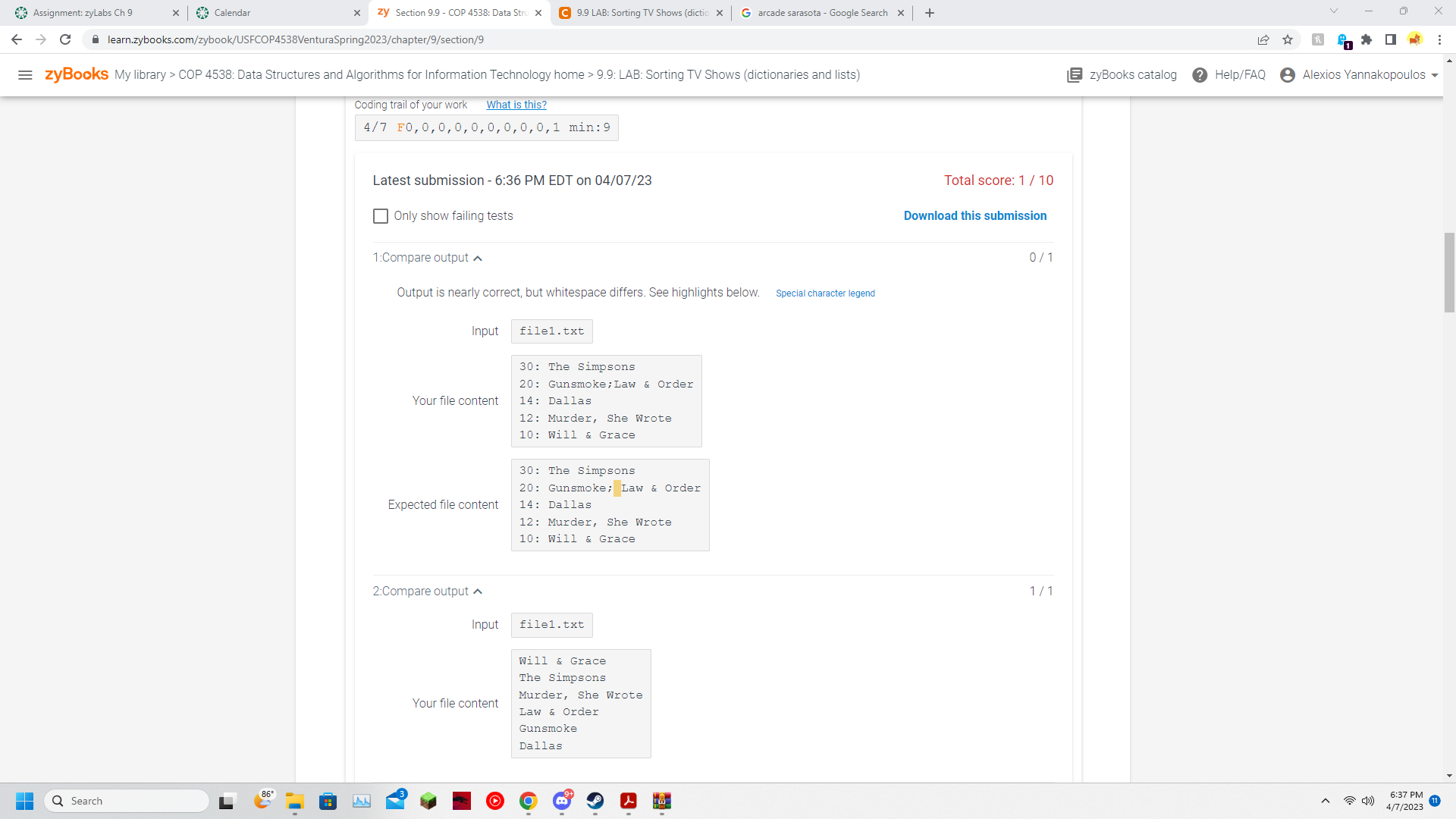This screenshot has width=1456, height=819.
Task: Click the What is this? link
Action: 516,105
